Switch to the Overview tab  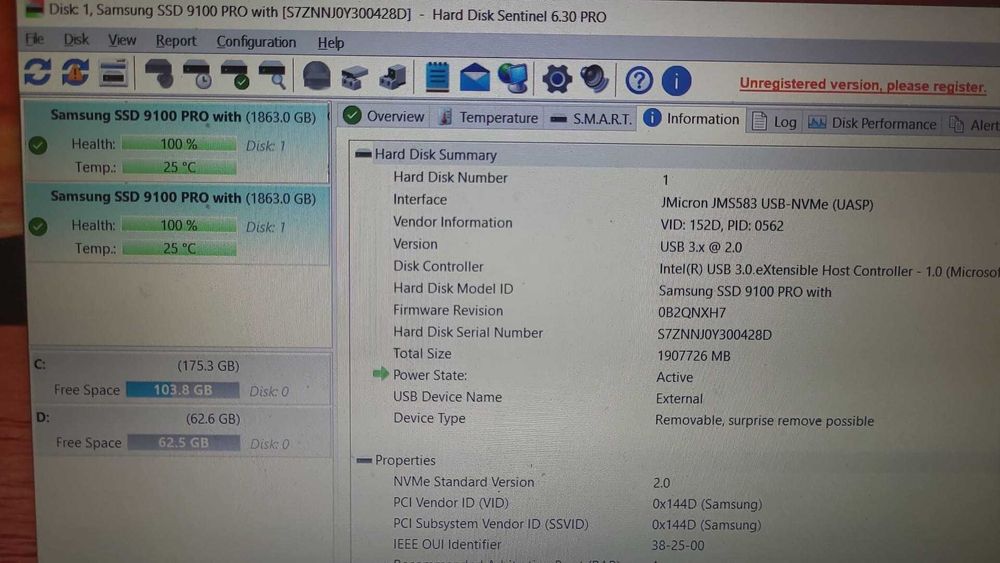click(385, 116)
